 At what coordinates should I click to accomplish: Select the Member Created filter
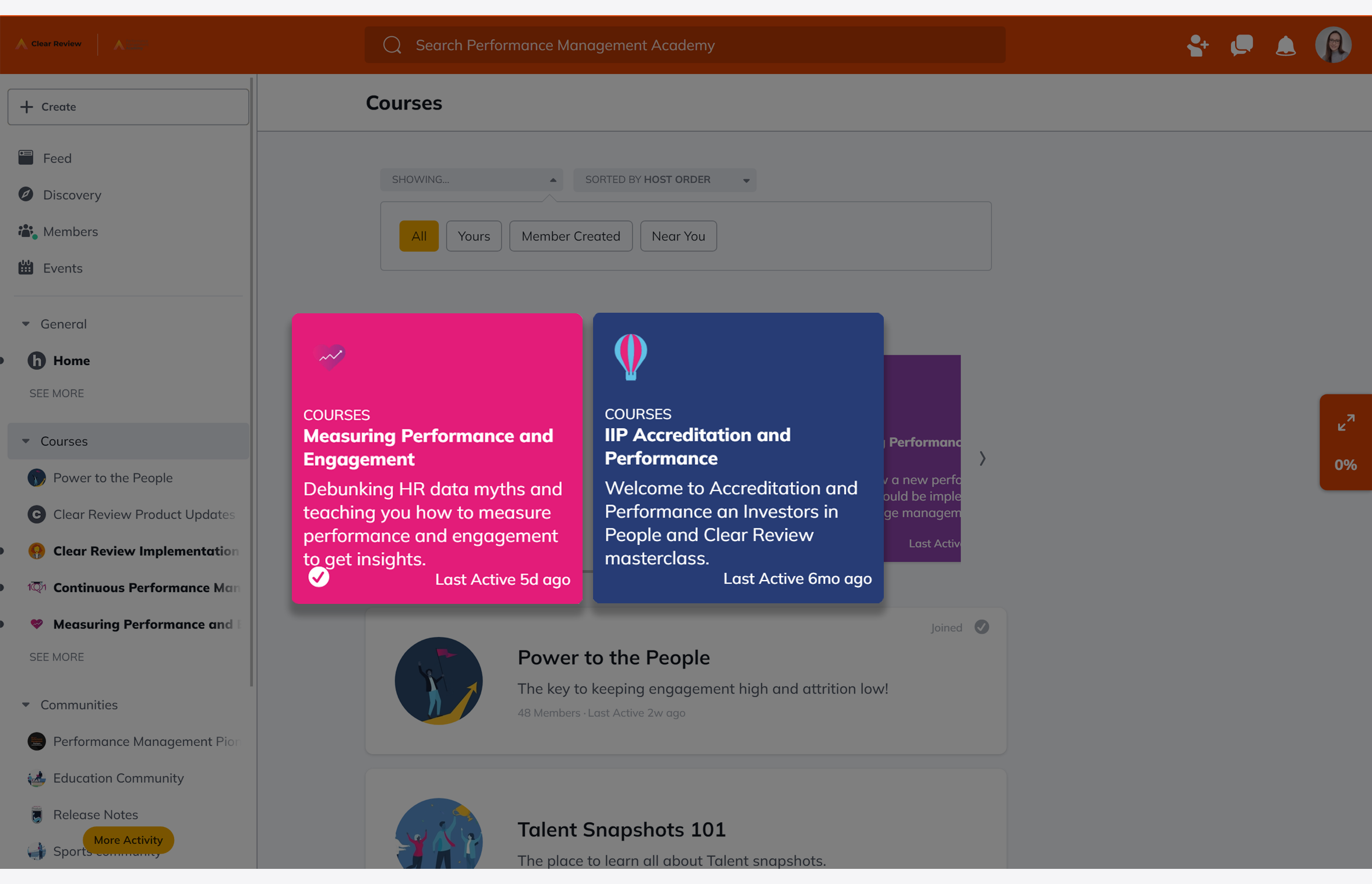pyautogui.click(x=571, y=236)
